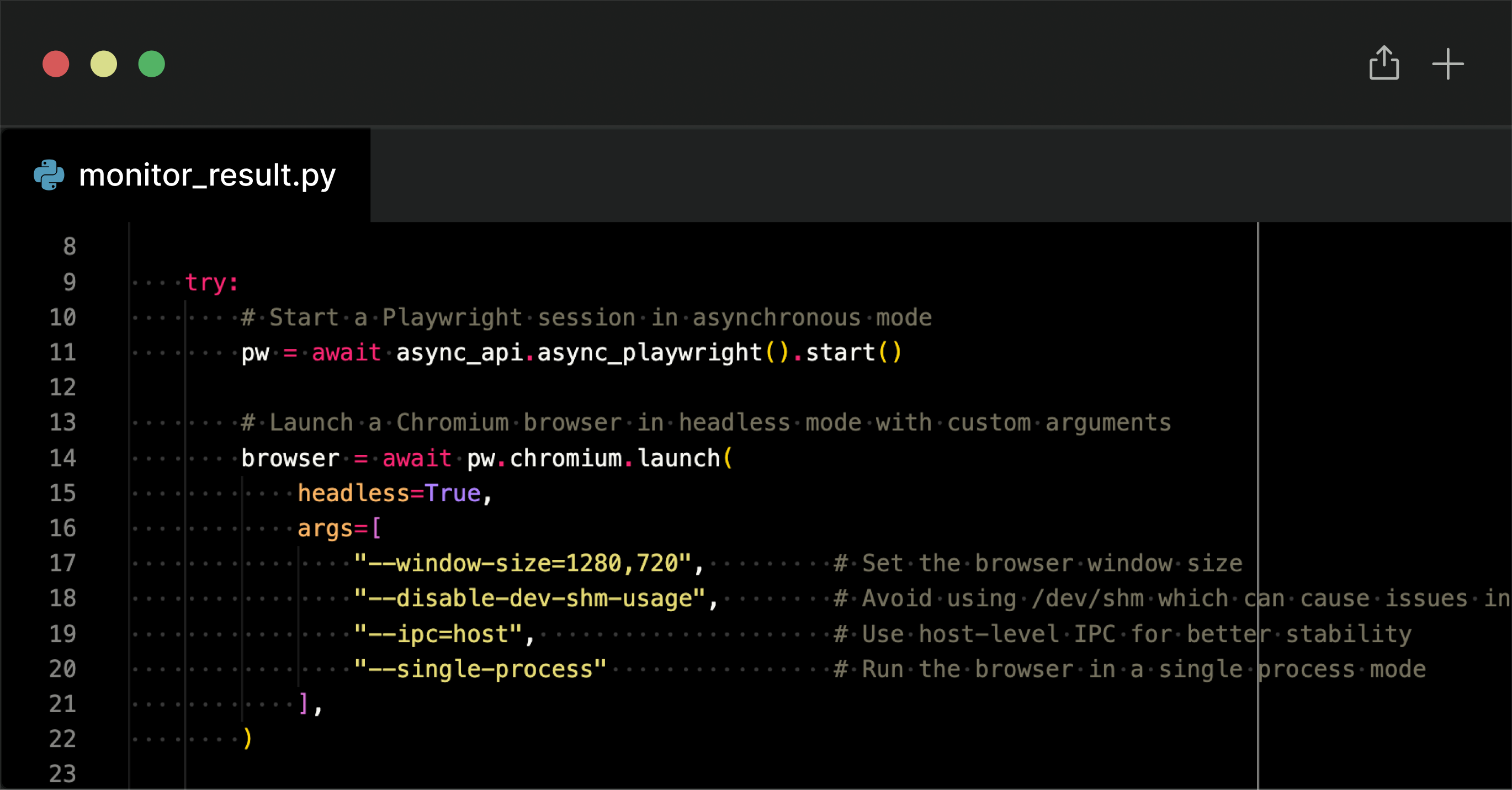Click the '--ipc=host' string
Screen dimensions: 1512x790
[x=438, y=634]
